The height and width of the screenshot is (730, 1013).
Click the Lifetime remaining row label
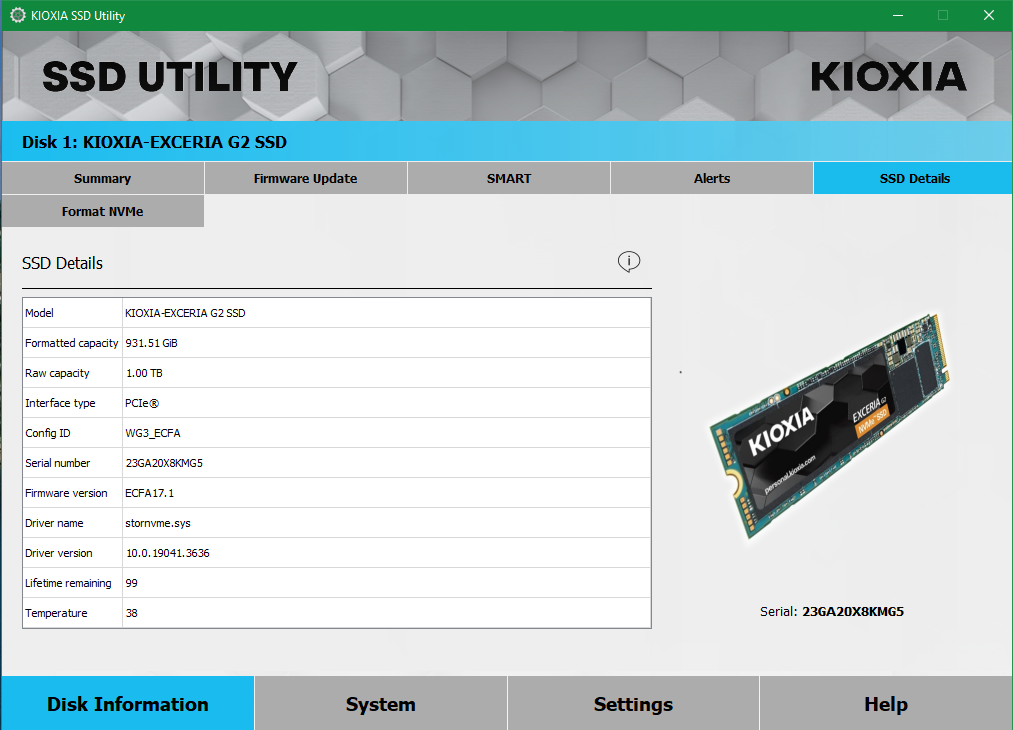[68, 583]
